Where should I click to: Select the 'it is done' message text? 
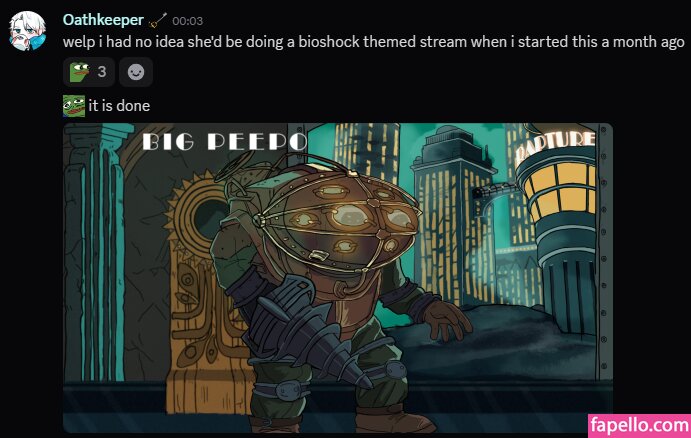(x=119, y=106)
